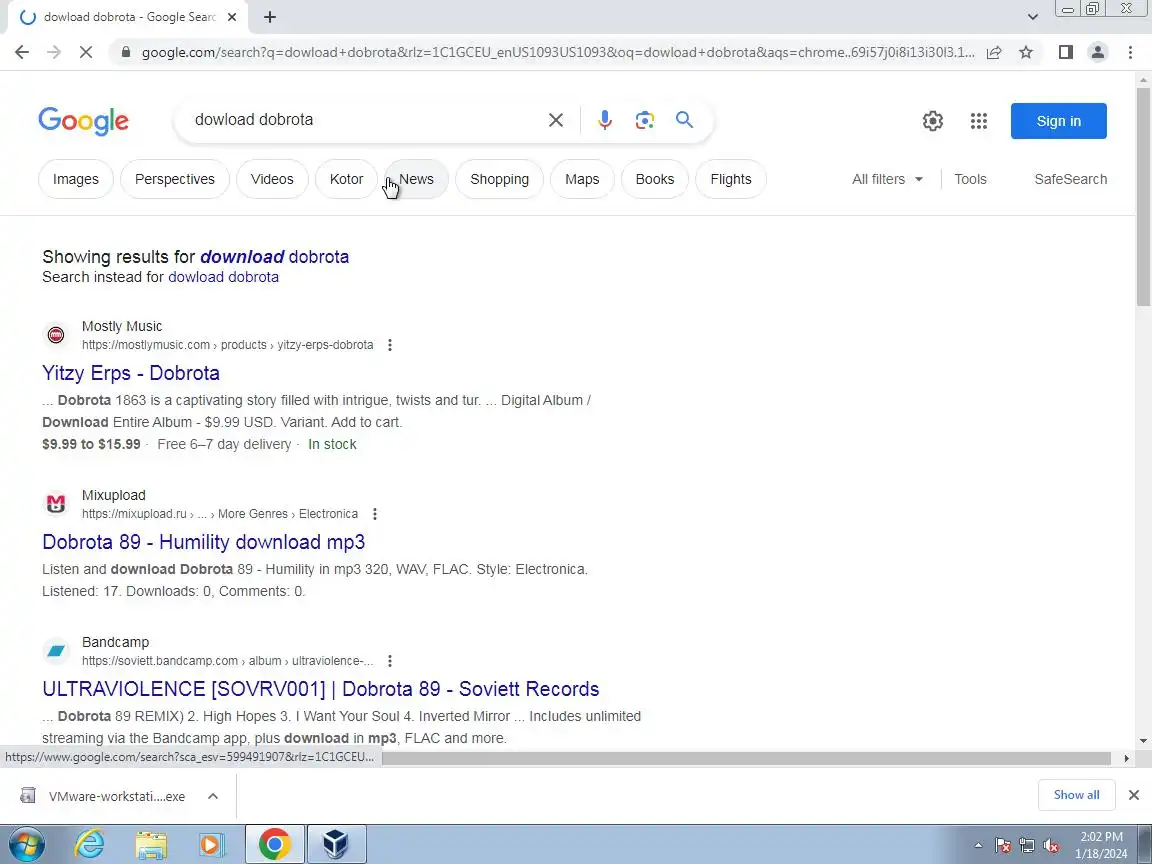Open the Google apps grid
Viewport: 1152px width, 864px height.
click(x=979, y=120)
